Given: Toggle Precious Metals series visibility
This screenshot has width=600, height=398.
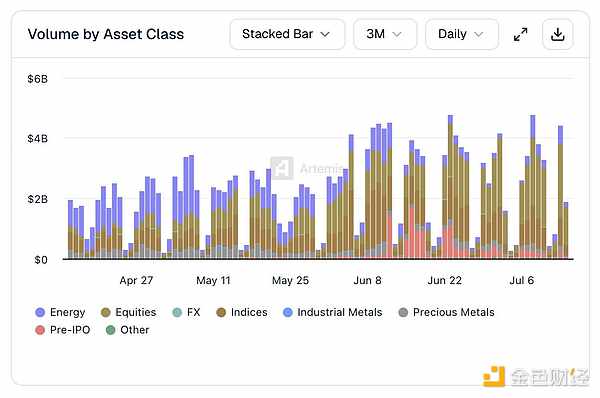Looking at the screenshot, I should pos(447,312).
